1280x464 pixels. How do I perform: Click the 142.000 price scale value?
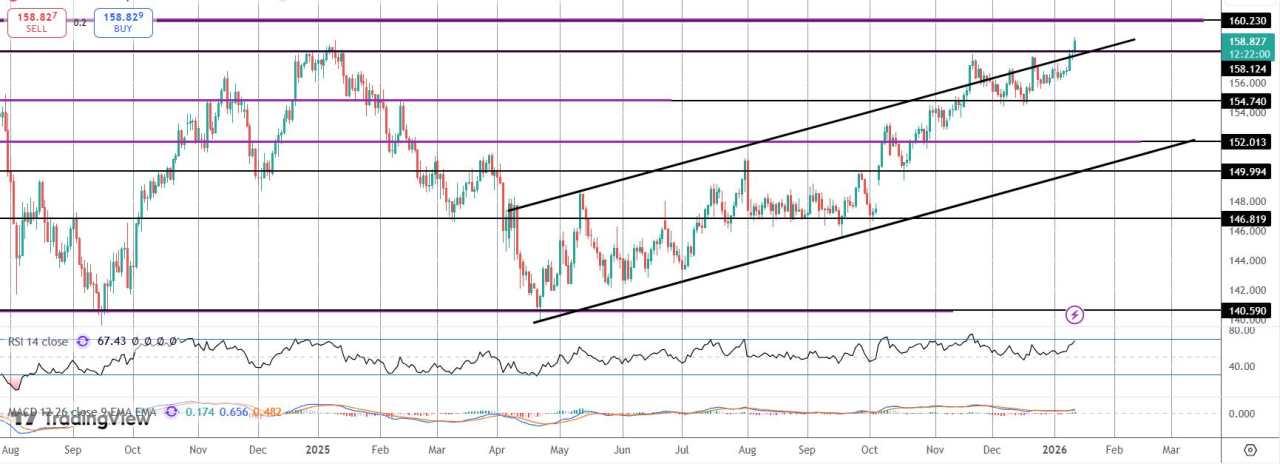click(x=1247, y=290)
